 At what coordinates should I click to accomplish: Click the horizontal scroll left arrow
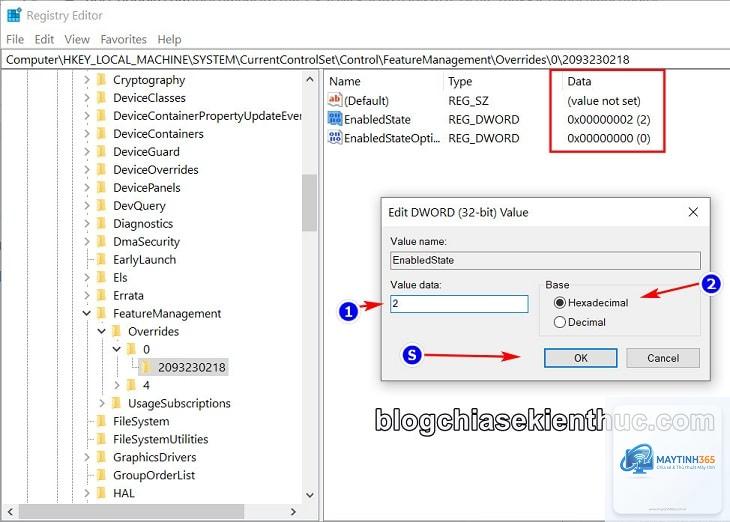[10, 511]
